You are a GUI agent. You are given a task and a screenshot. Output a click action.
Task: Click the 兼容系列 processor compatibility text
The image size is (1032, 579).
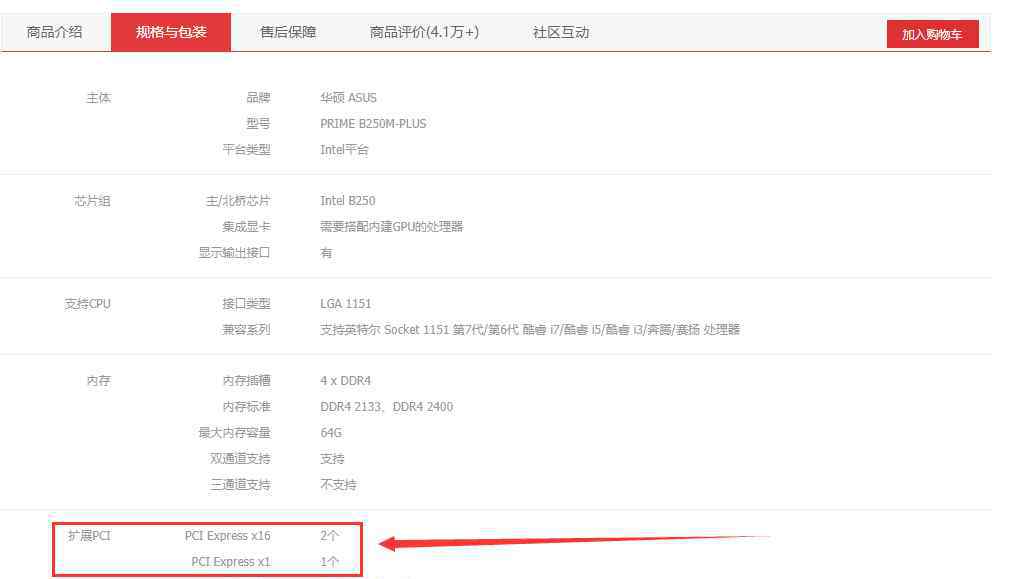(530, 330)
